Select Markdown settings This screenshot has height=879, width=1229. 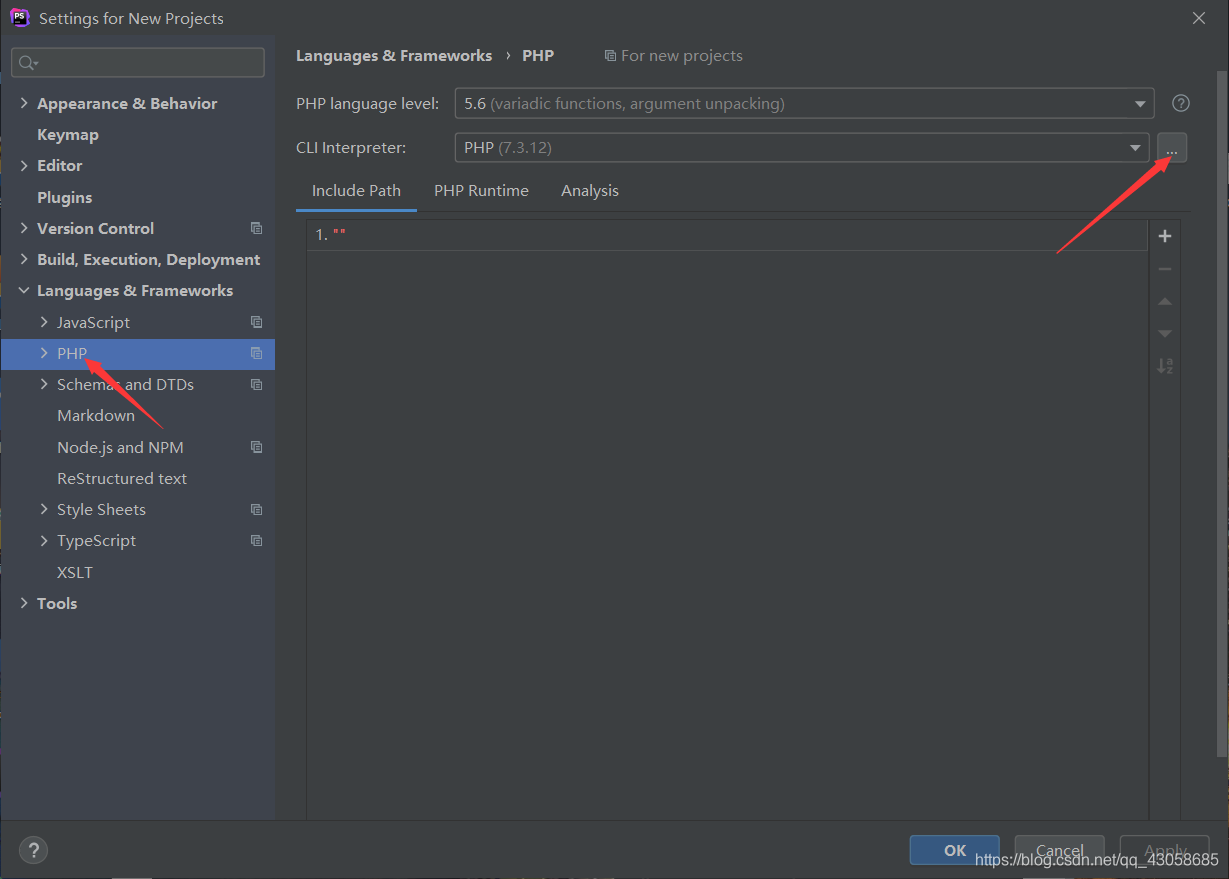96,415
